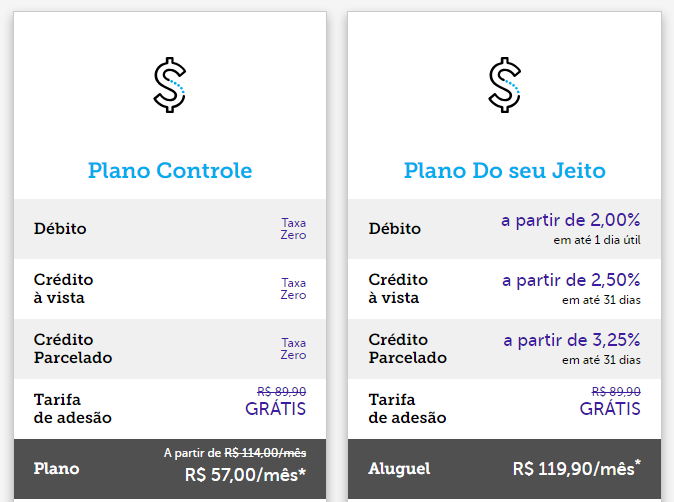Screen dimensions: 674x502
Task: Click the a partir de 3,25% installment rate
Action: tap(572, 340)
